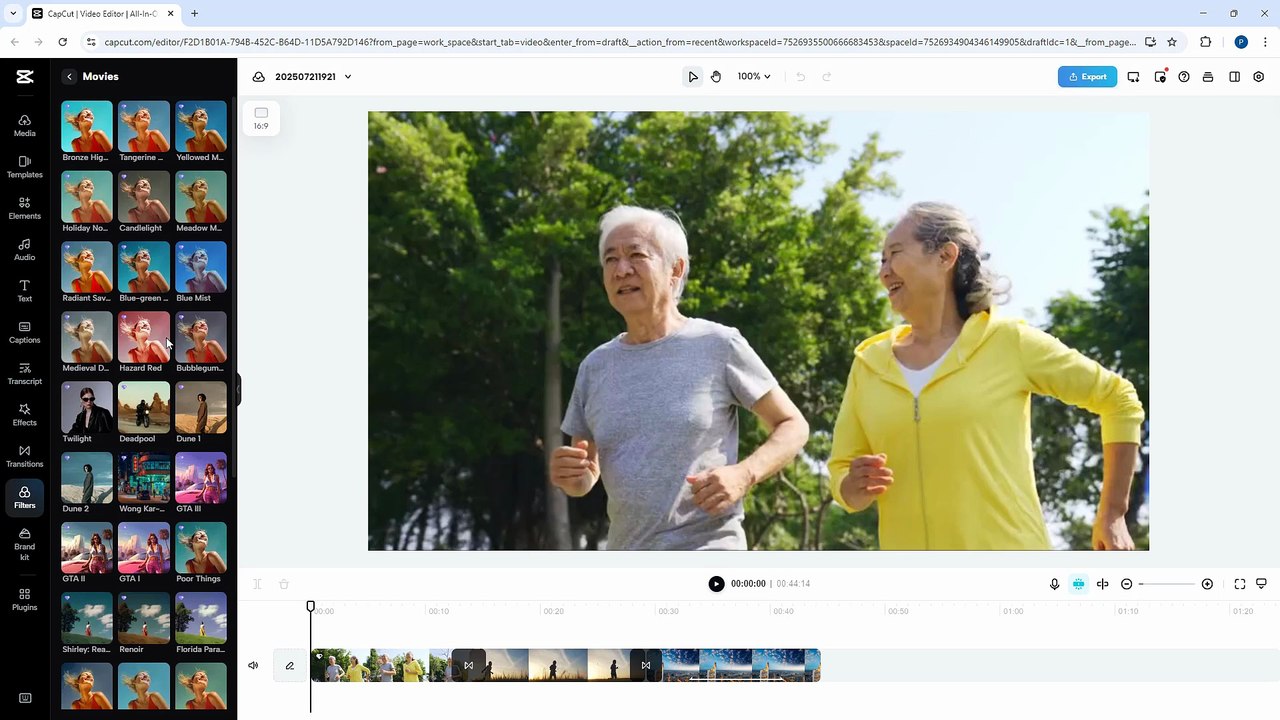Open the Elements panel
This screenshot has height=720, width=1280.
click(25, 208)
